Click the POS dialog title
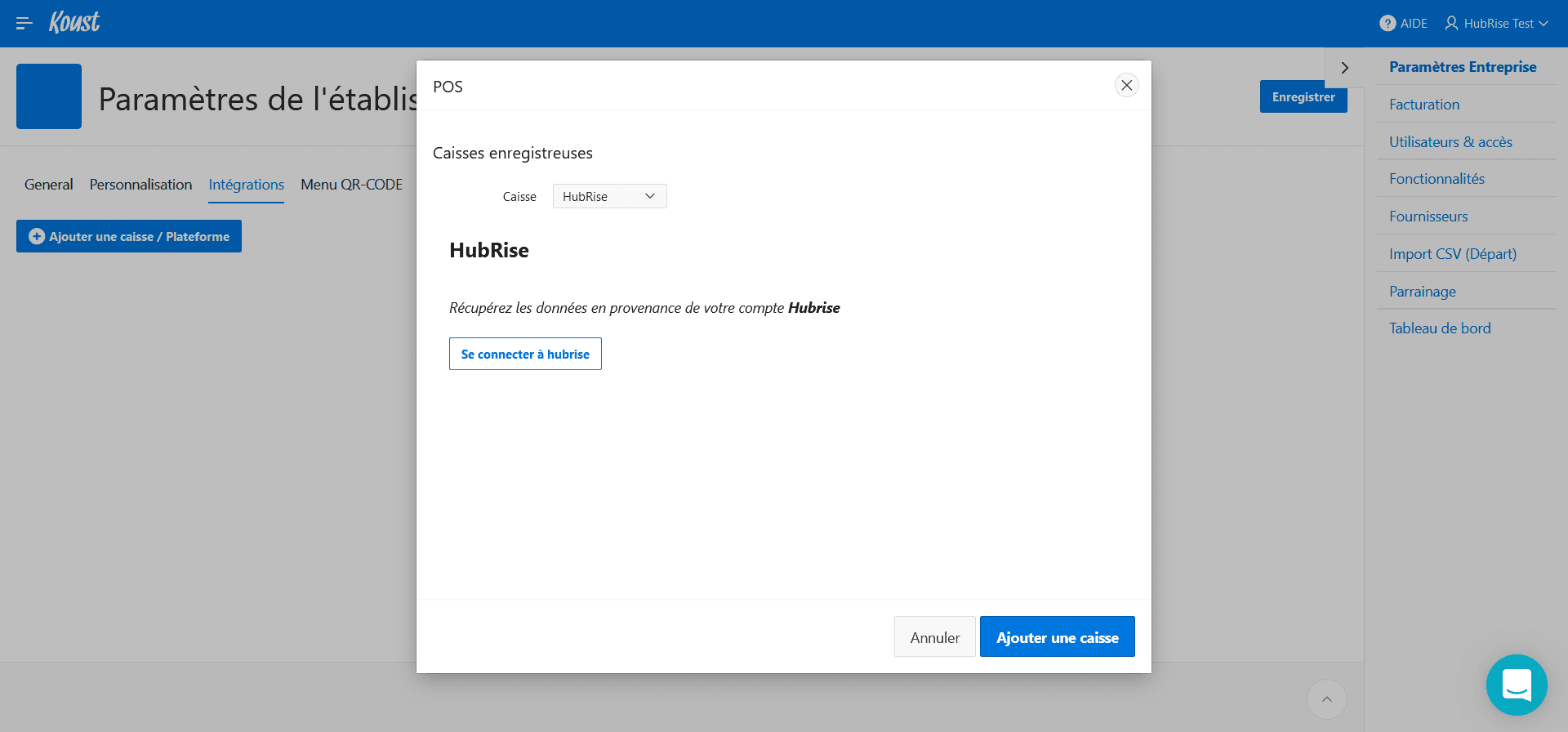Viewport: 1568px width, 732px height. [x=448, y=87]
